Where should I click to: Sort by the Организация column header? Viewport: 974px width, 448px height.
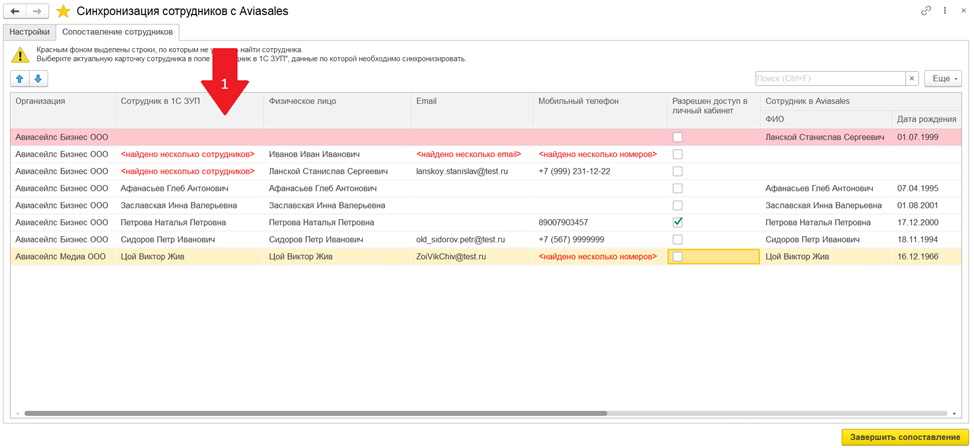click(41, 101)
